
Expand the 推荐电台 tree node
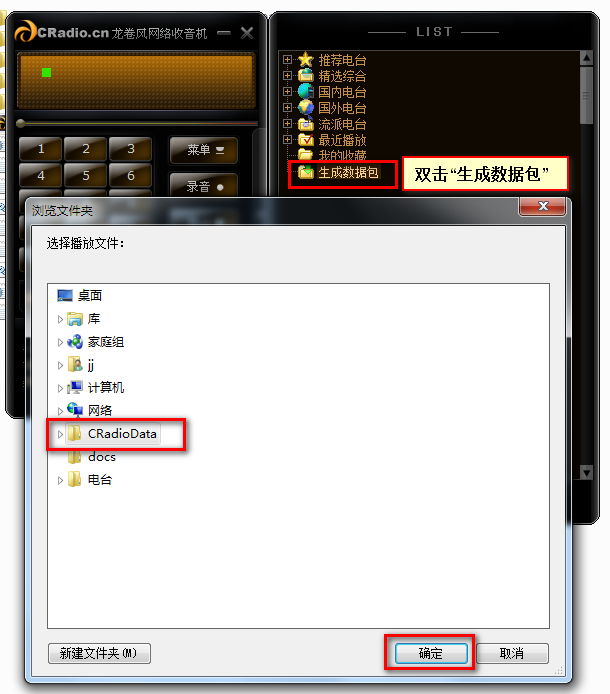[x=287, y=59]
